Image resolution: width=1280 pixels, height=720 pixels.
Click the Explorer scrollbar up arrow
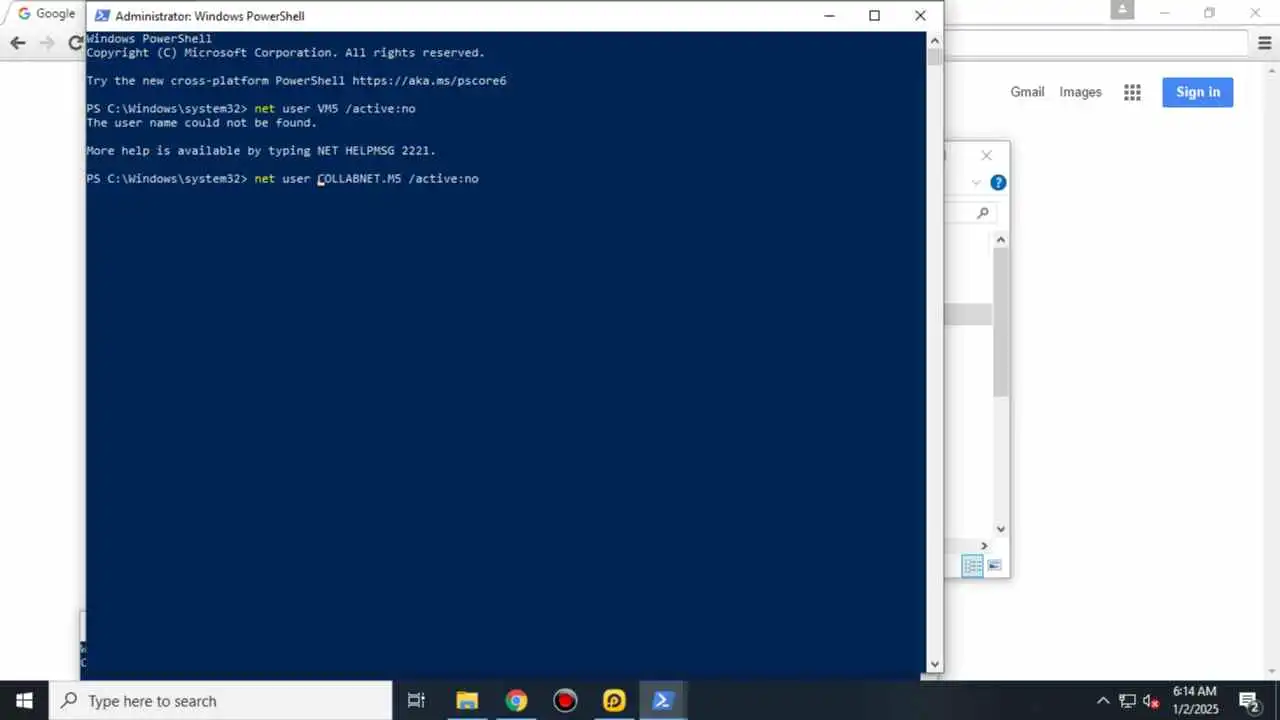(1001, 240)
